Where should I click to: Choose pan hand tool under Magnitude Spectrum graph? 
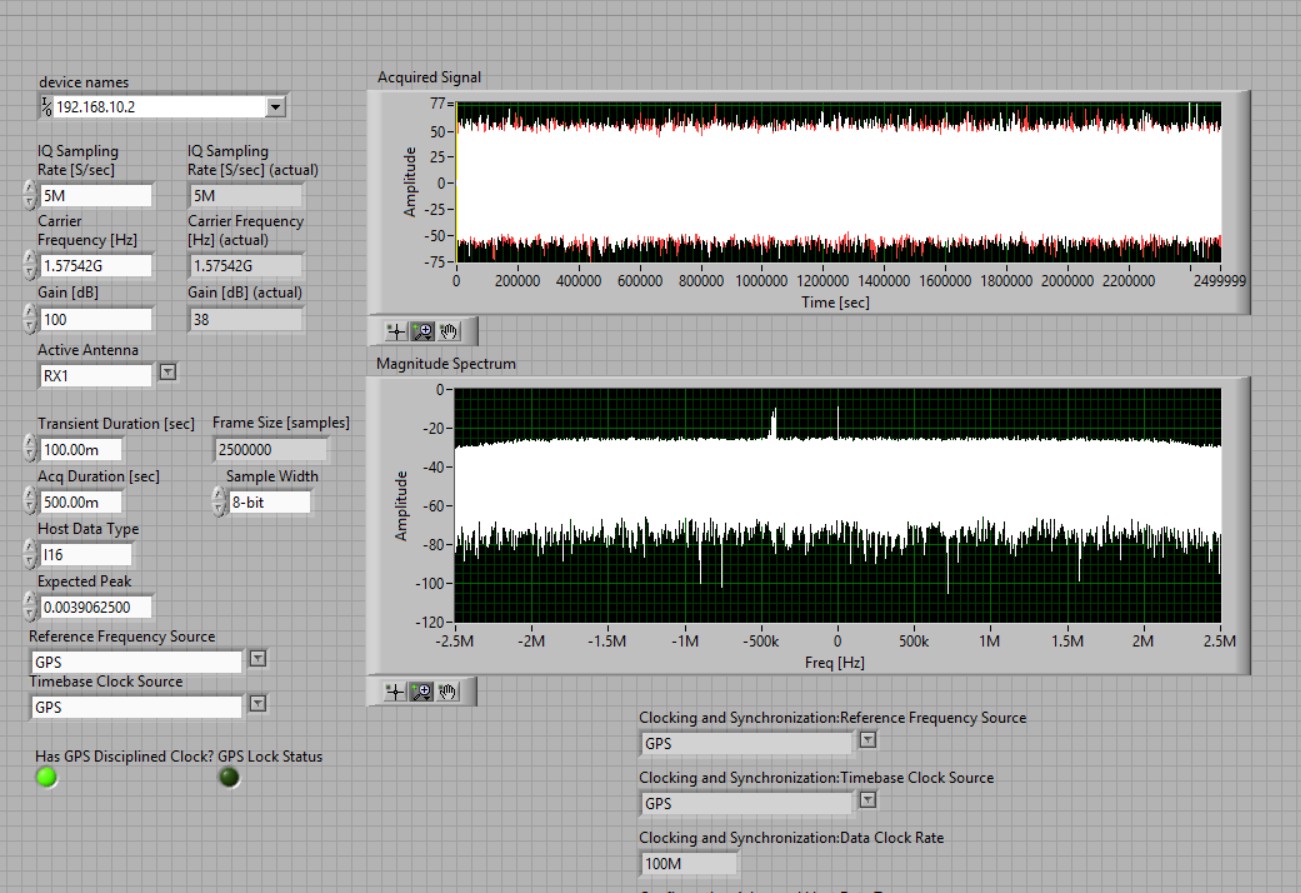point(448,691)
